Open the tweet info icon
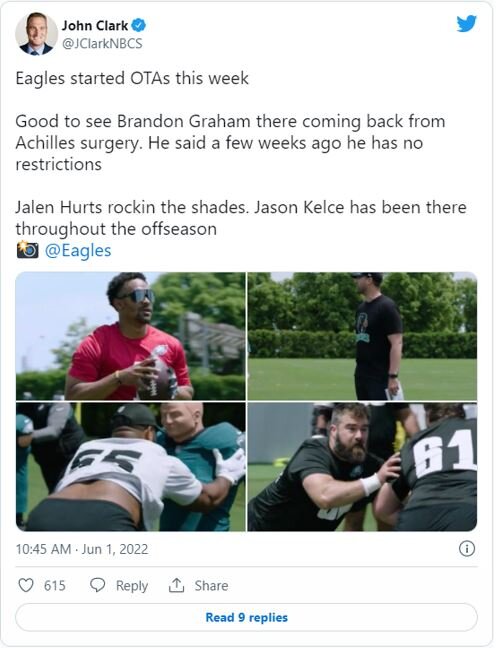496x648 pixels. (x=467, y=549)
